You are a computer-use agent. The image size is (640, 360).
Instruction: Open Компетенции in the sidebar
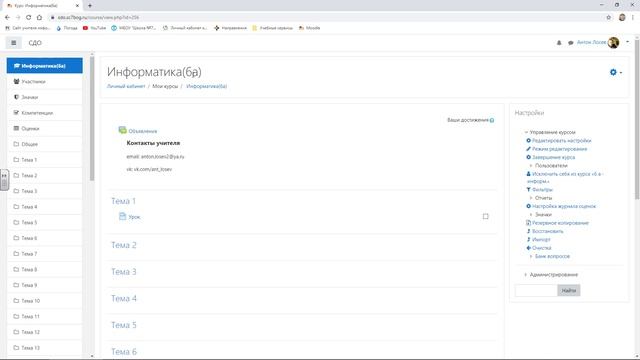point(44,113)
